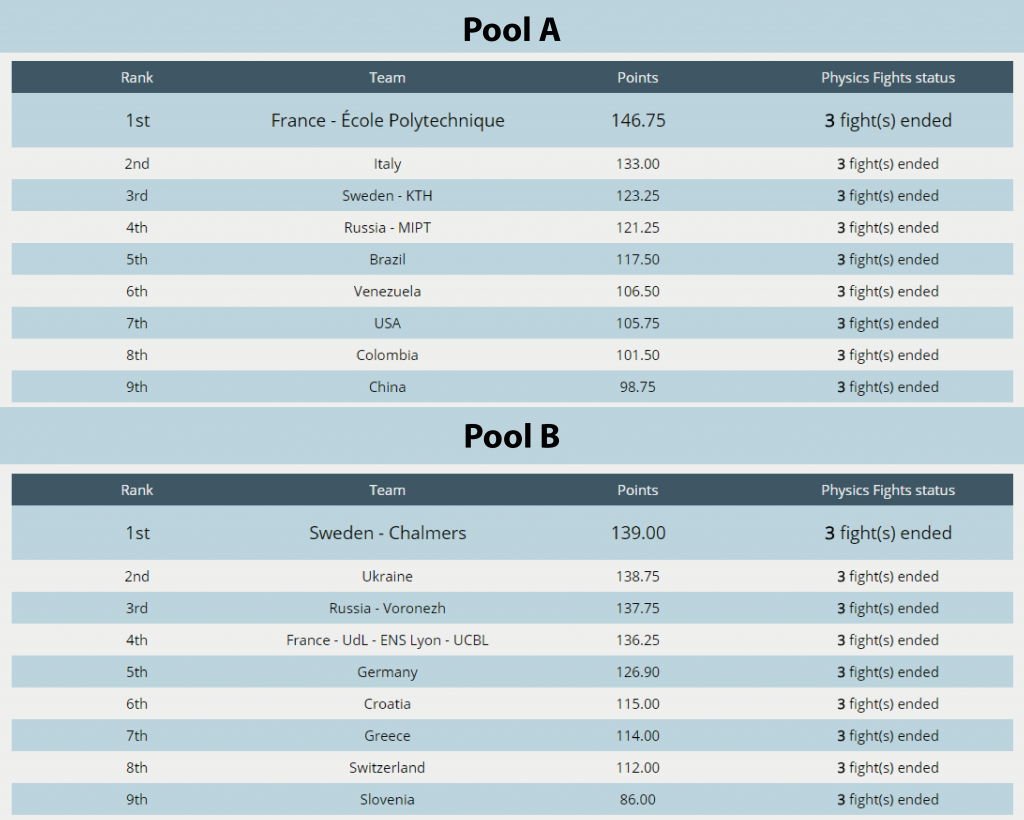1024x820 pixels.
Task: Click the Rank header in Pool B
Action: (x=136, y=490)
